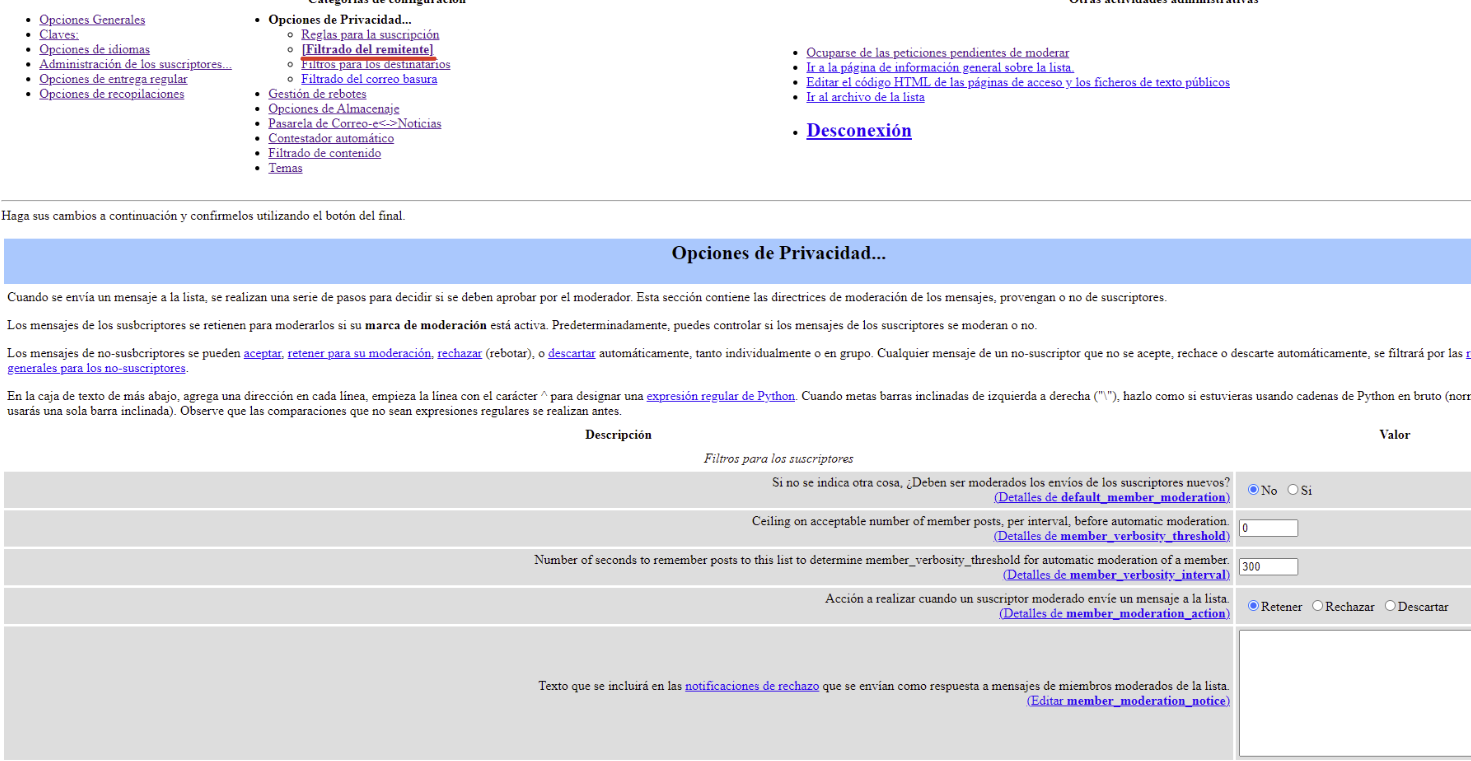
Task: Open Detalles de default_member_moderation
Action: pos(1112,498)
